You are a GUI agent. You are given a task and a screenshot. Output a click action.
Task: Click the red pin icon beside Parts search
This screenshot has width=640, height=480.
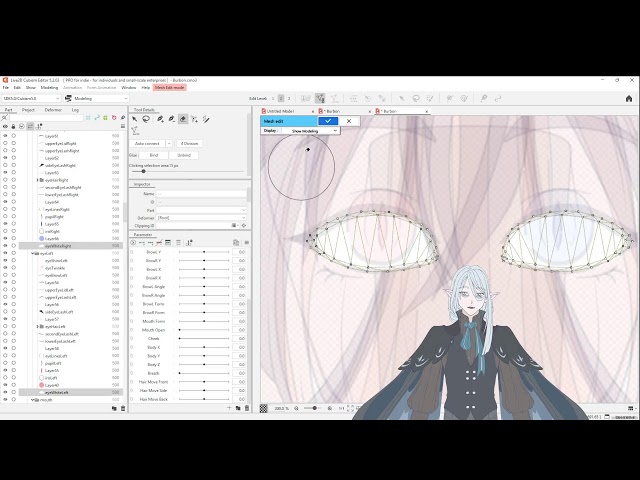[x=114, y=118]
